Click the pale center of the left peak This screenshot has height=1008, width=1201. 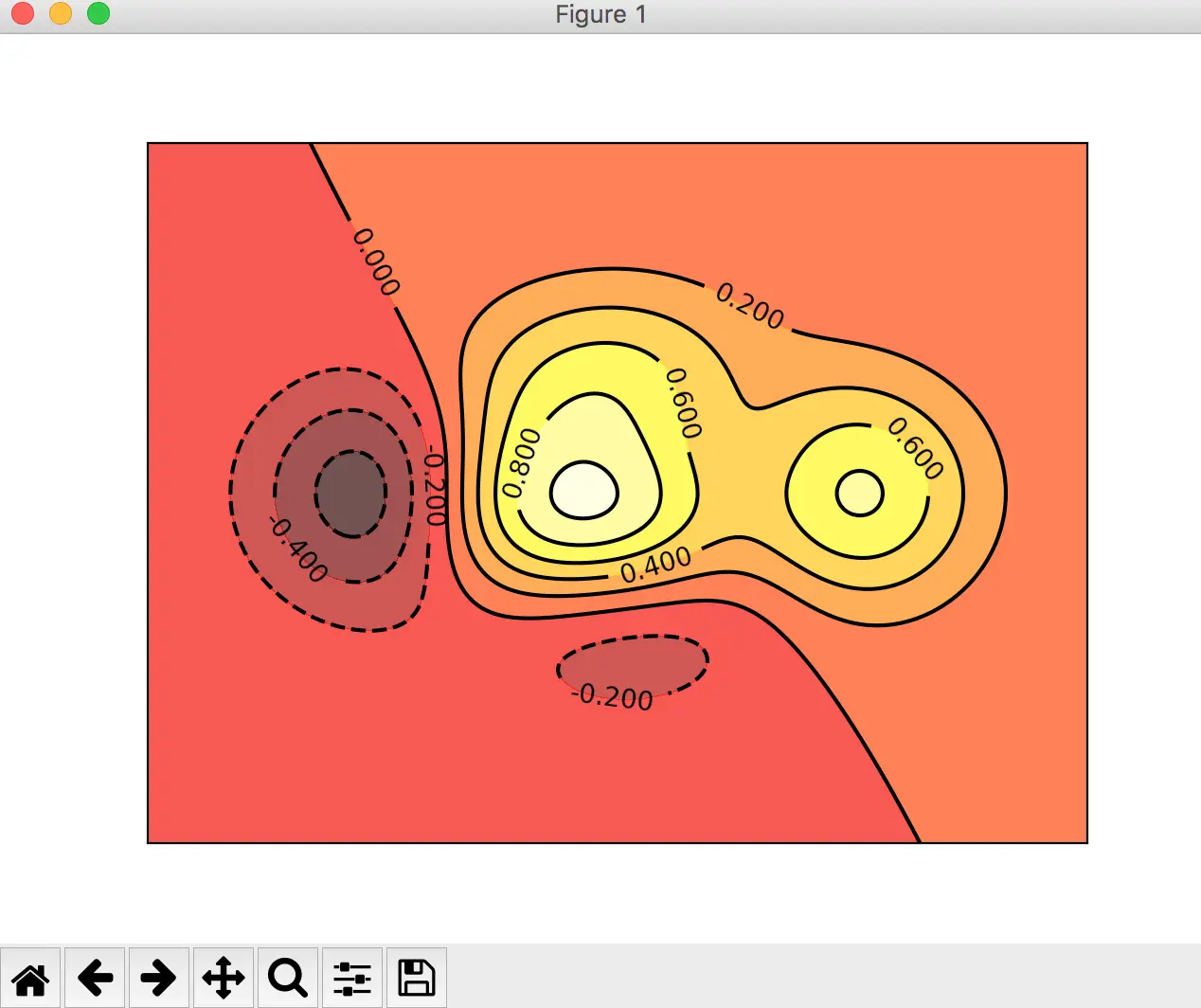(584, 491)
